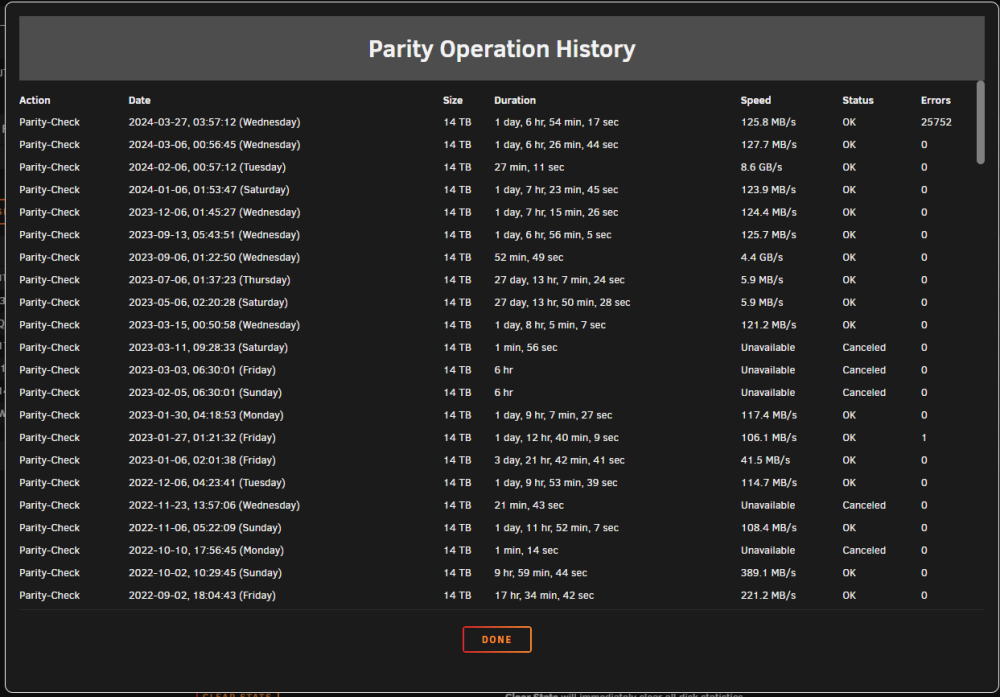Click the 123.9 MB/s speed value
The image size is (1000, 697).
point(768,189)
